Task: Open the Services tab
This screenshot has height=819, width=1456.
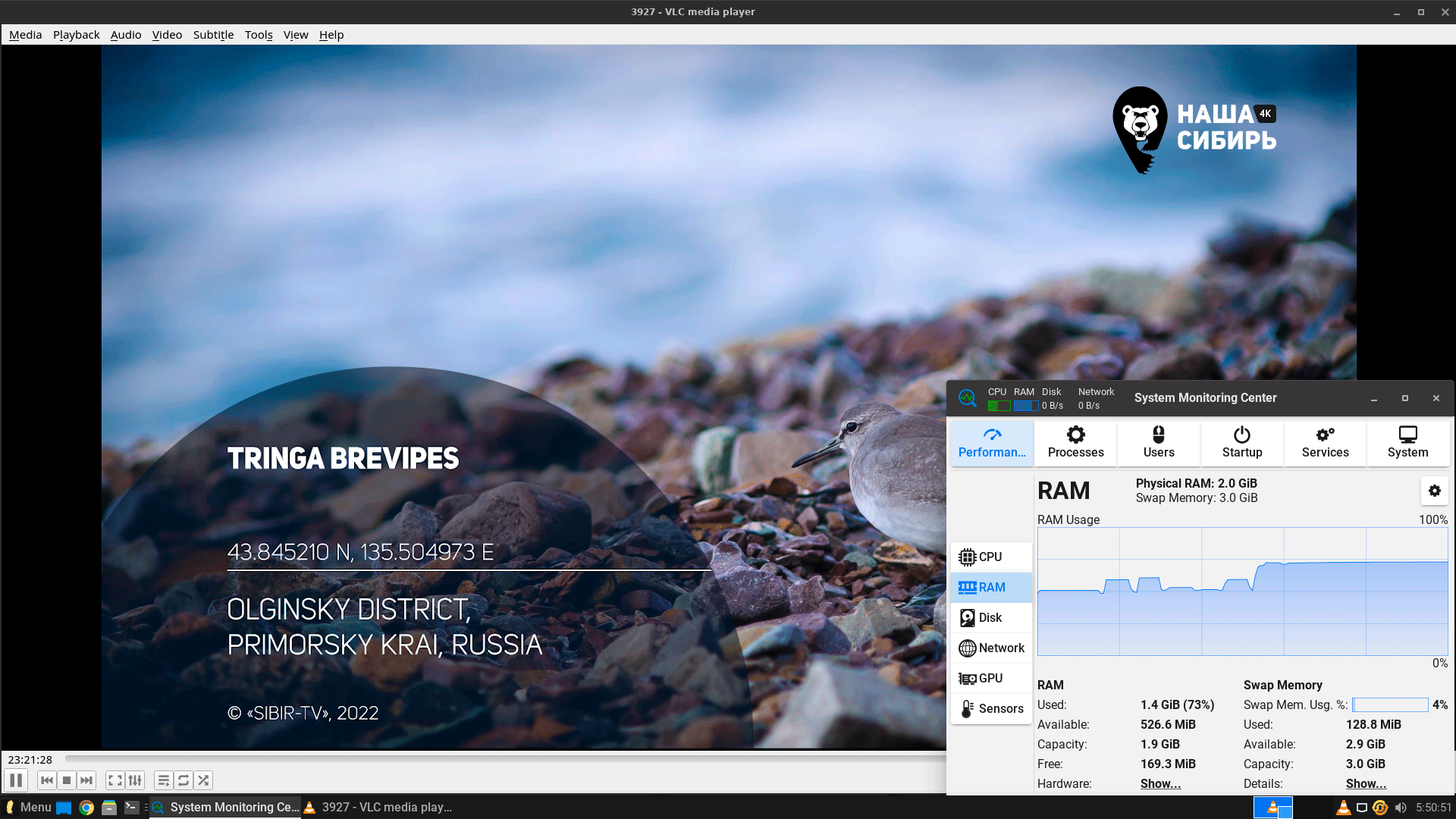Action: (x=1325, y=442)
